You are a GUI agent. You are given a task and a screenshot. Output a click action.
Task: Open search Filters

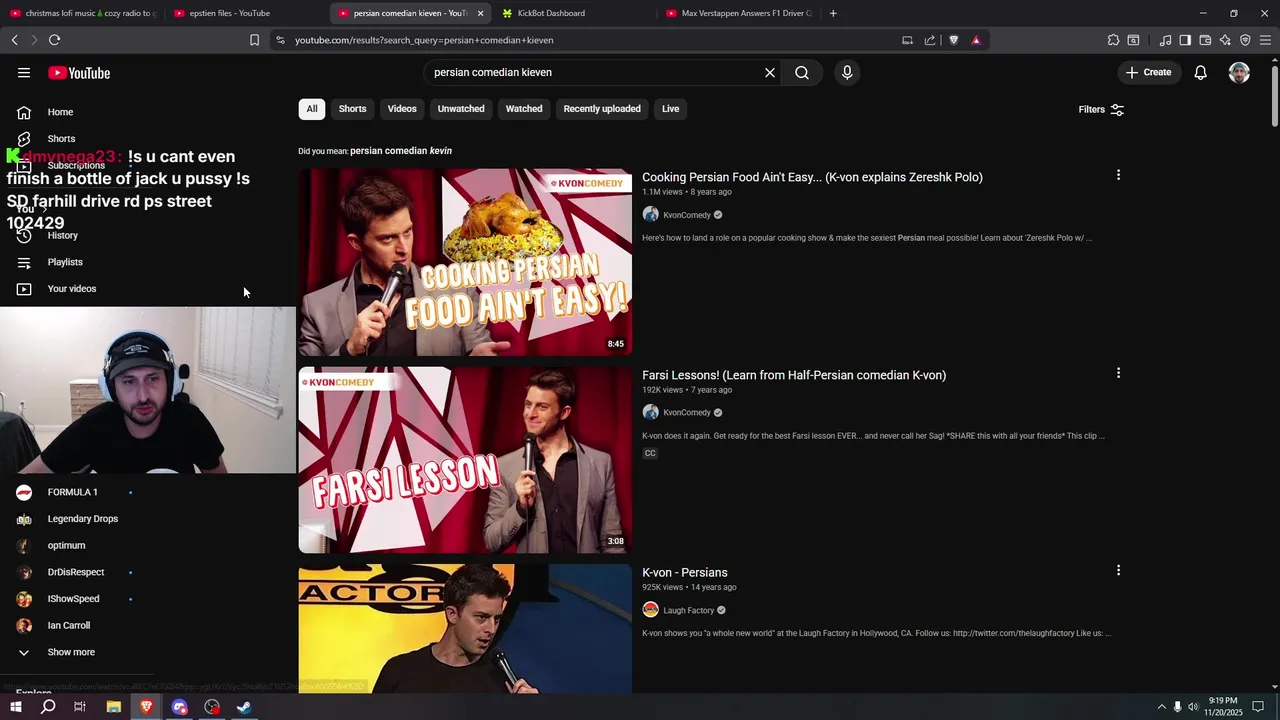[1101, 110]
